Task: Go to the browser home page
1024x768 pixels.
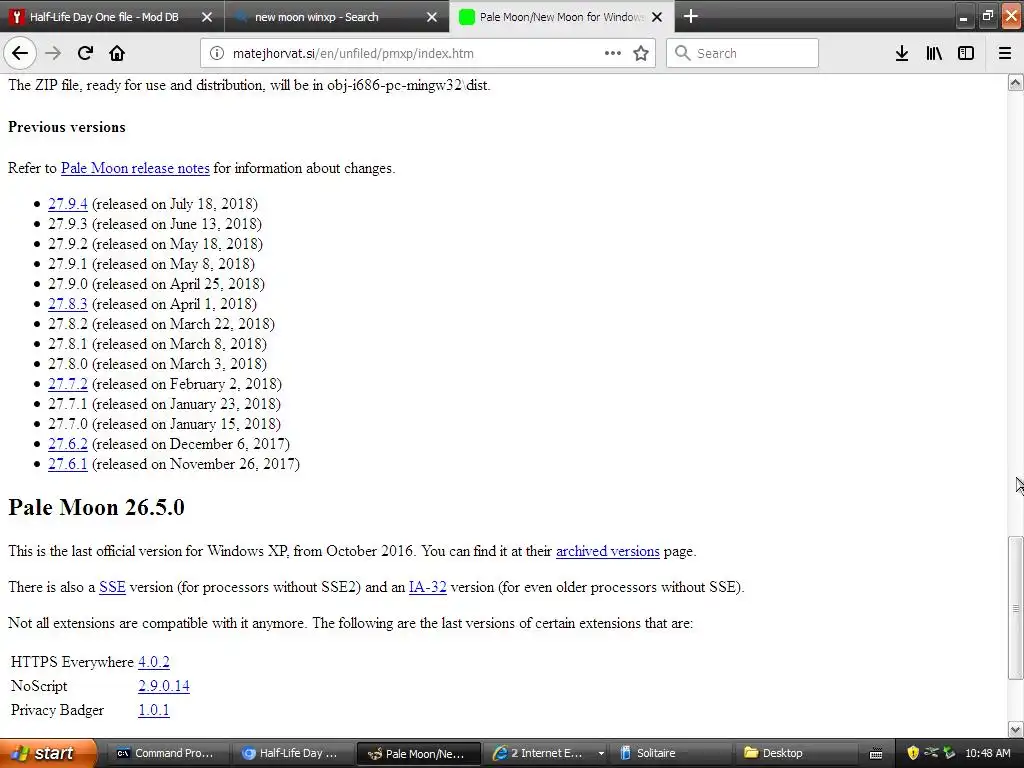Action: (x=117, y=53)
